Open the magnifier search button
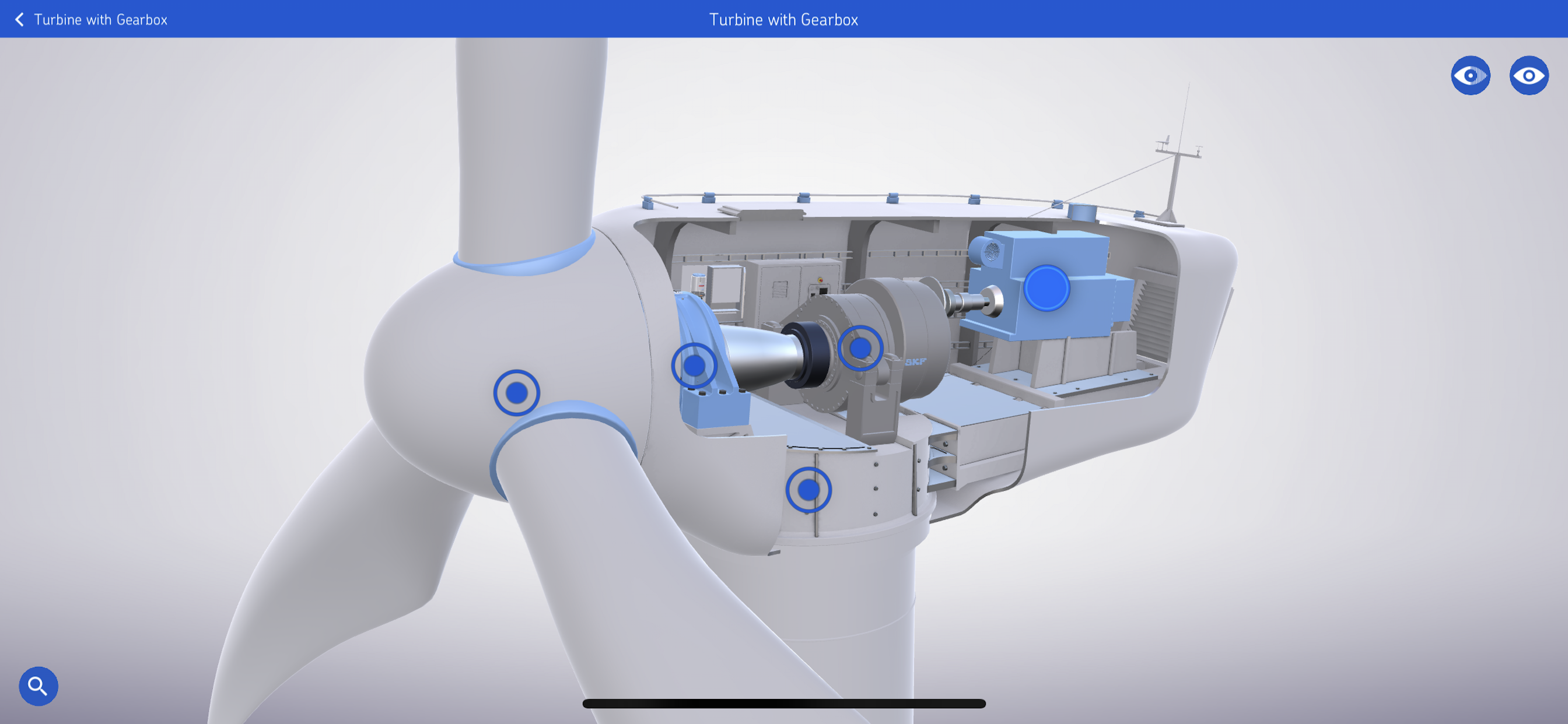 coord(38,686)
